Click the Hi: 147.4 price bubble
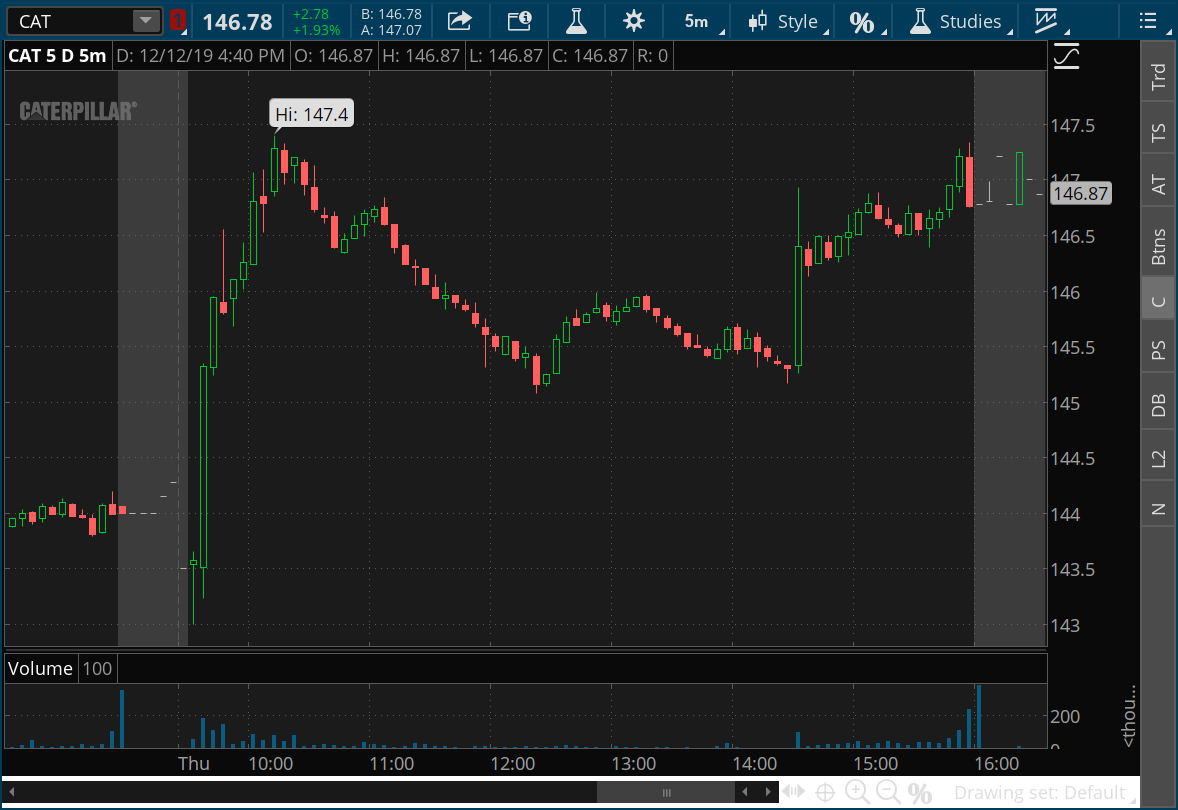The width and height of the screenshot is (1178, 810). (312, 114)
